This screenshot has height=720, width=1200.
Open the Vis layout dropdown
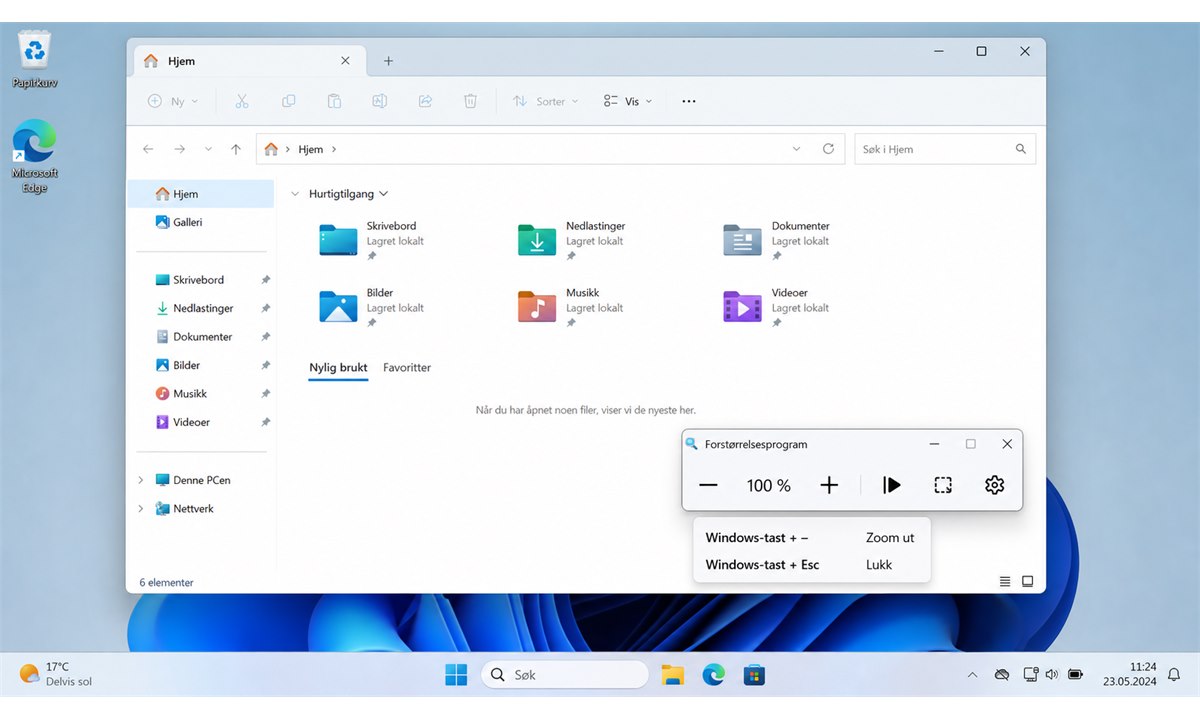tap(628, 101)
